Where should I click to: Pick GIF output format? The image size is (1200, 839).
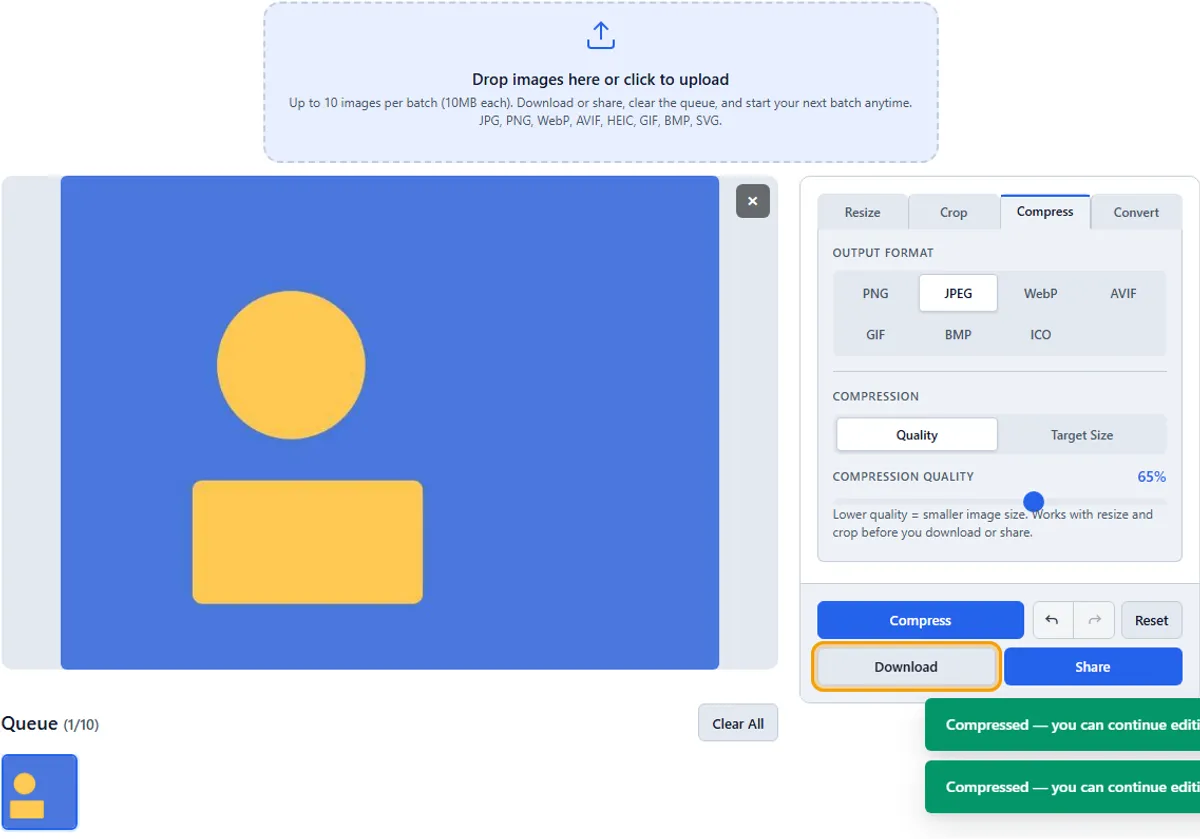(876, 335)
